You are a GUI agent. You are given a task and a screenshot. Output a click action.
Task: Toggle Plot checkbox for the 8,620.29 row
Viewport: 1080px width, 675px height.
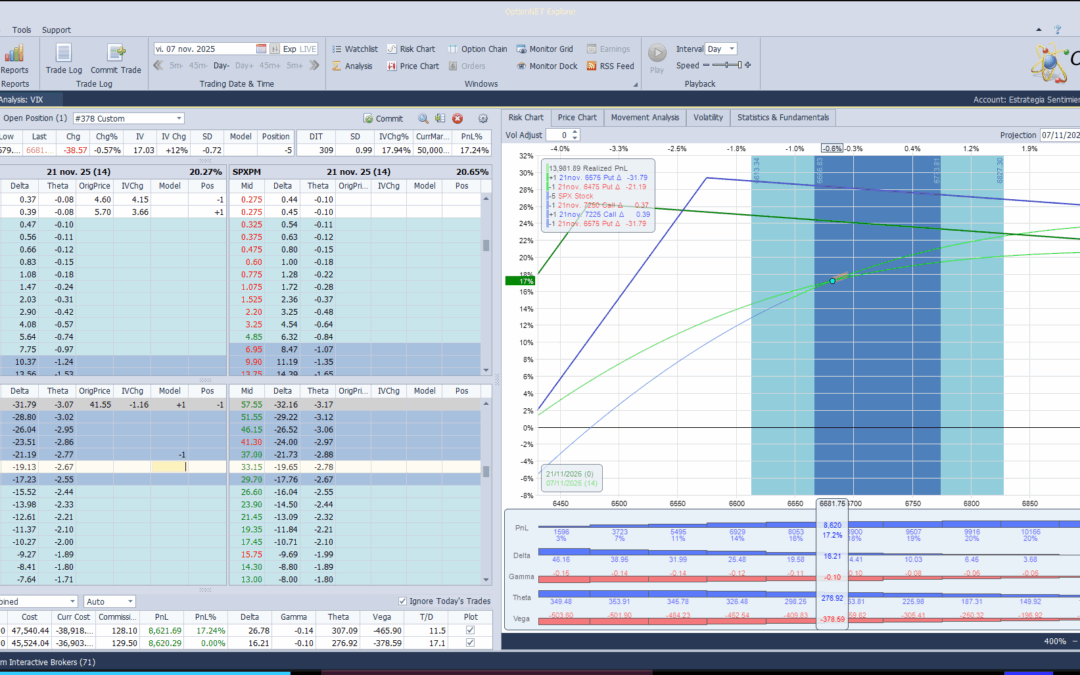point(470,643)
